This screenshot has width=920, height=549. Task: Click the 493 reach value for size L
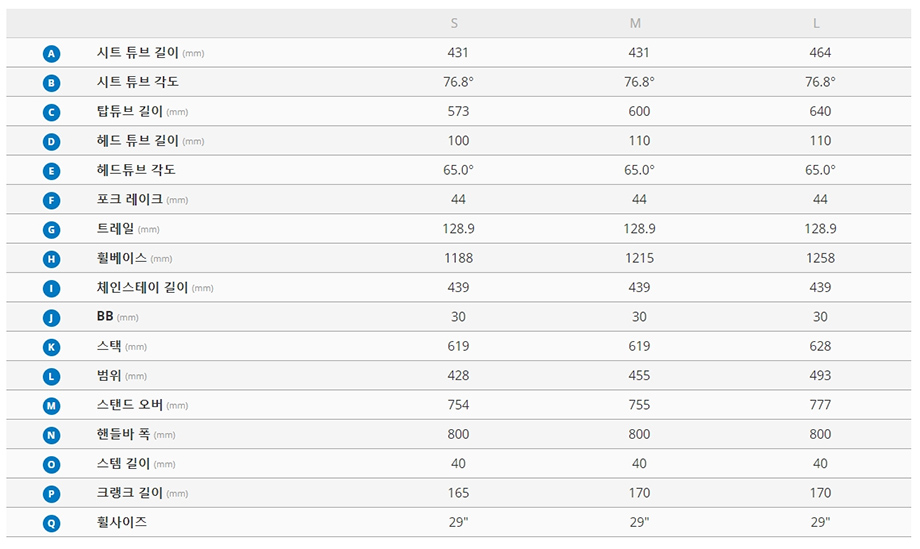pyautogui.click(x=819, y=376)
